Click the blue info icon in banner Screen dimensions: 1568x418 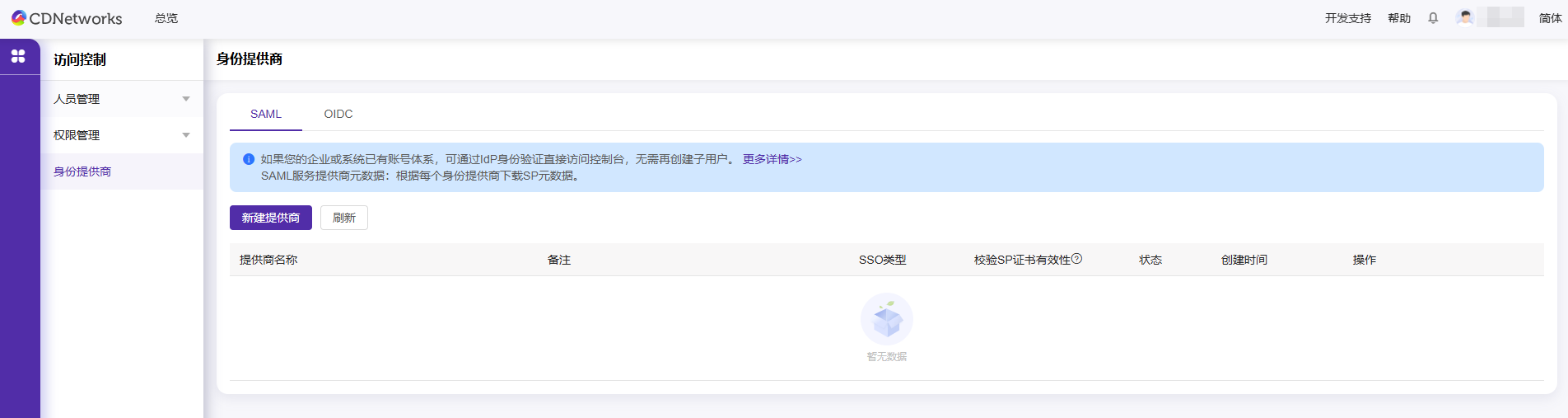[x=249, y=159]
